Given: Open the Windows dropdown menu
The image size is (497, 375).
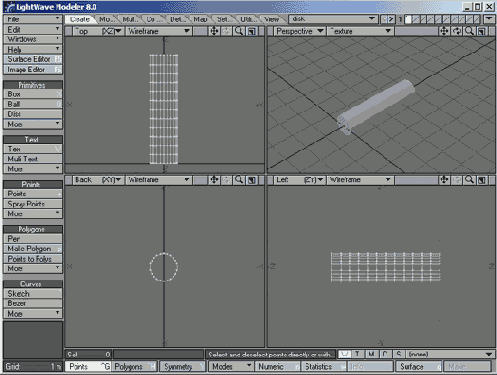Looking at the screenshot, I should pos(33,39).
